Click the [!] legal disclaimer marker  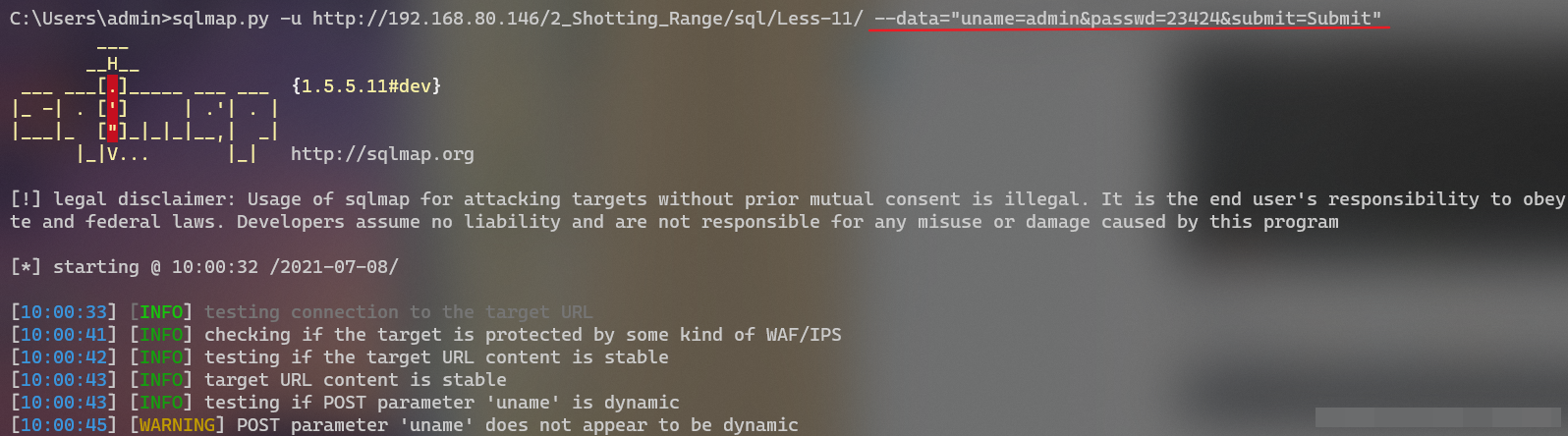[27, 199]
